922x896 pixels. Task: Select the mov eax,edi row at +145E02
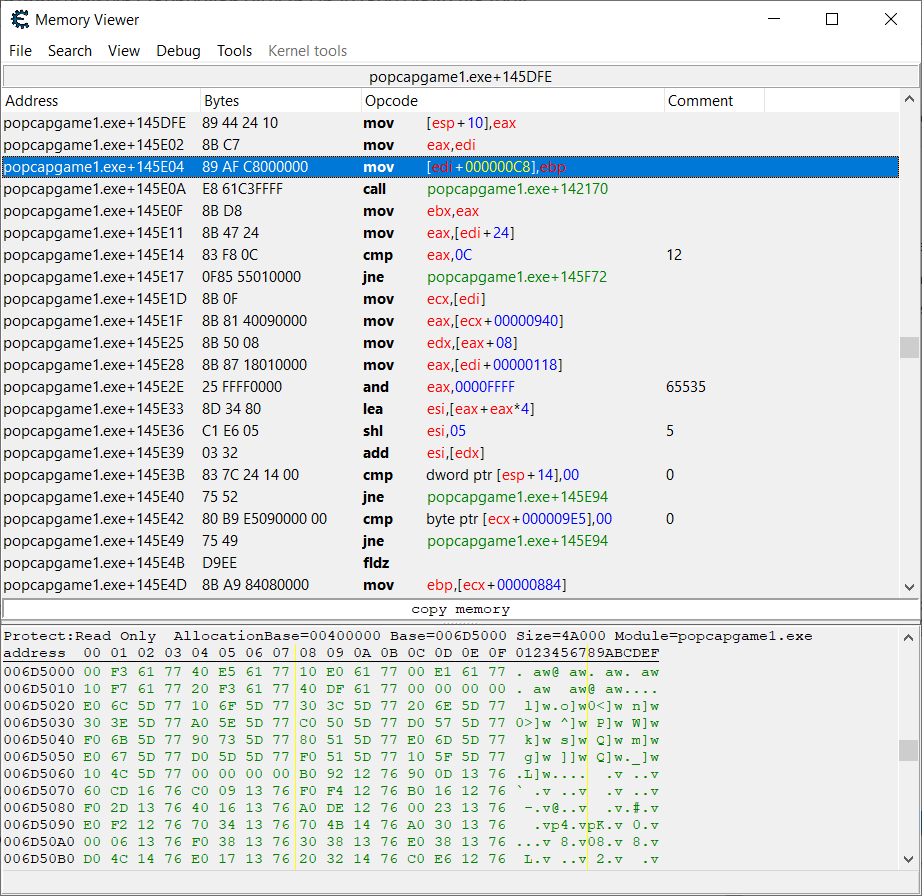click(450, 145)
